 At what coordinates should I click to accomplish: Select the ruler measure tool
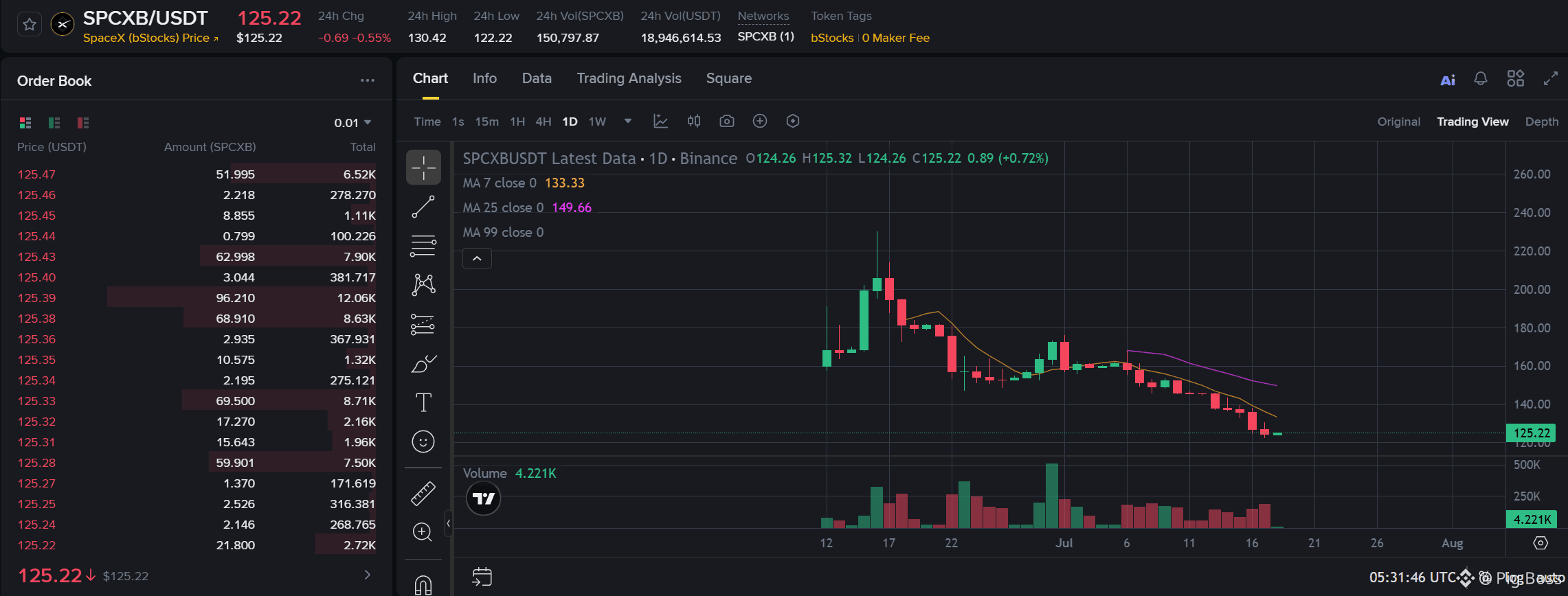[x=423, y=493]
